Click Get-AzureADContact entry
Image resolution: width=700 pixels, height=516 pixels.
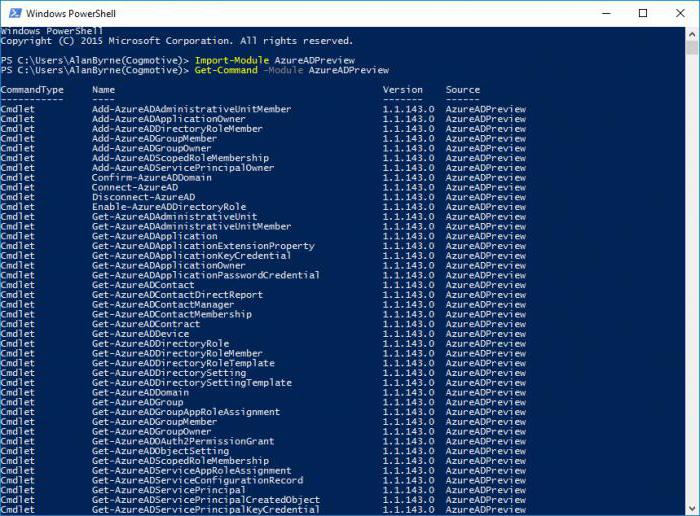click(x=143, y=285)
